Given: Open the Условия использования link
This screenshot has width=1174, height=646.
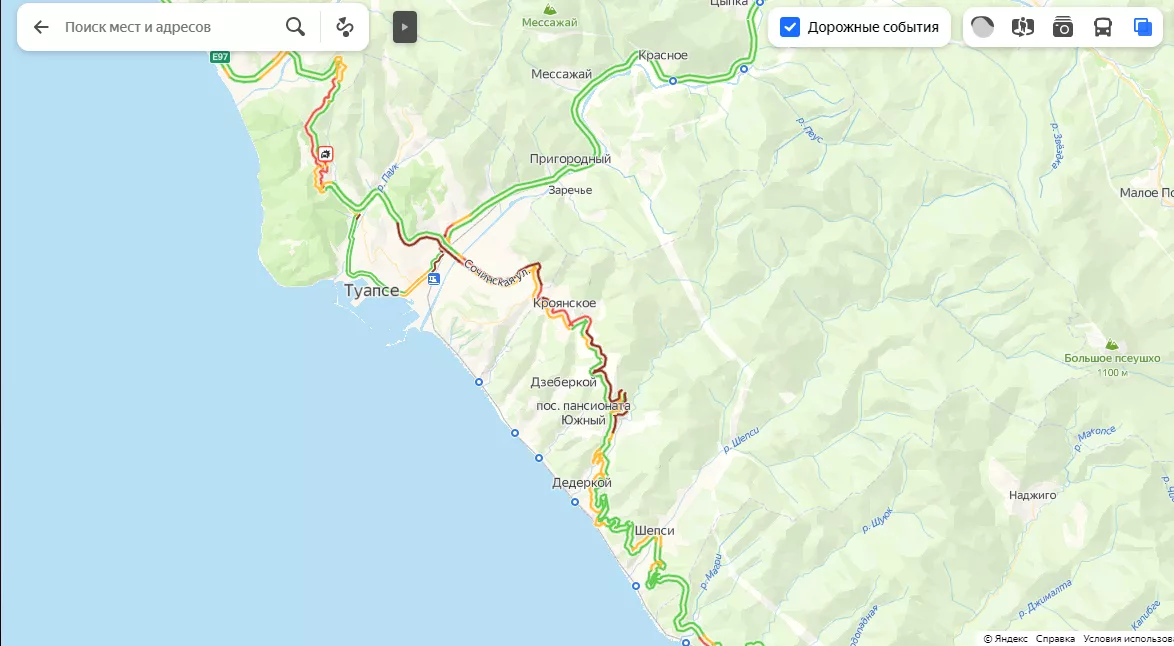Looking at the screenshot, I should 1128,639.
